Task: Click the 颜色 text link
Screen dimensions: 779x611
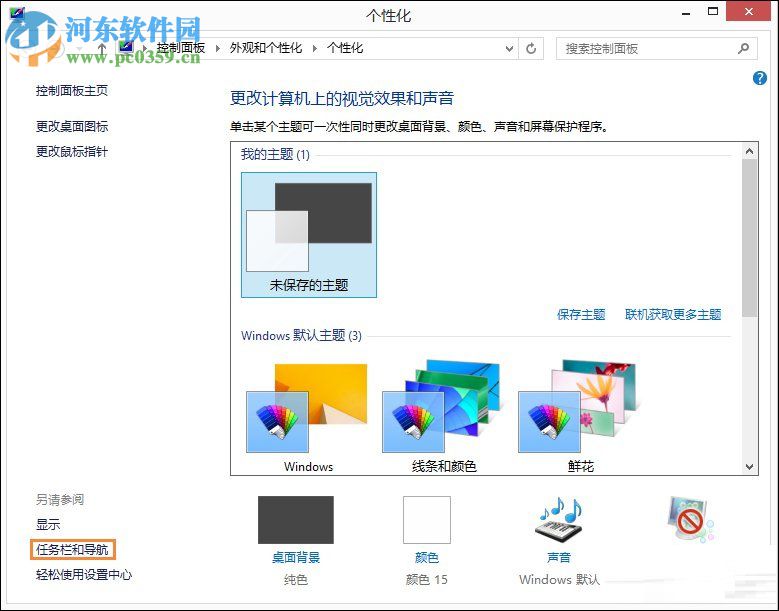Action: (x=427, y=557)
